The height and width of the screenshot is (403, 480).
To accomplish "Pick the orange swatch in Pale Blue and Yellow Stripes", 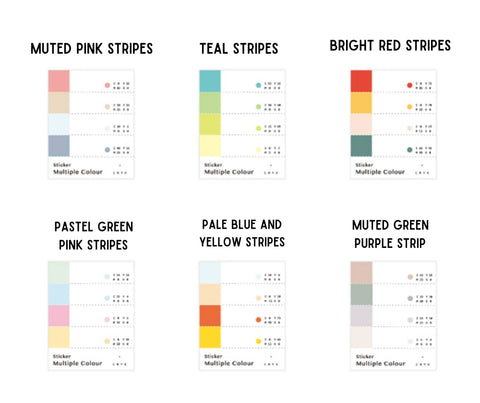I will click(210, 315).
